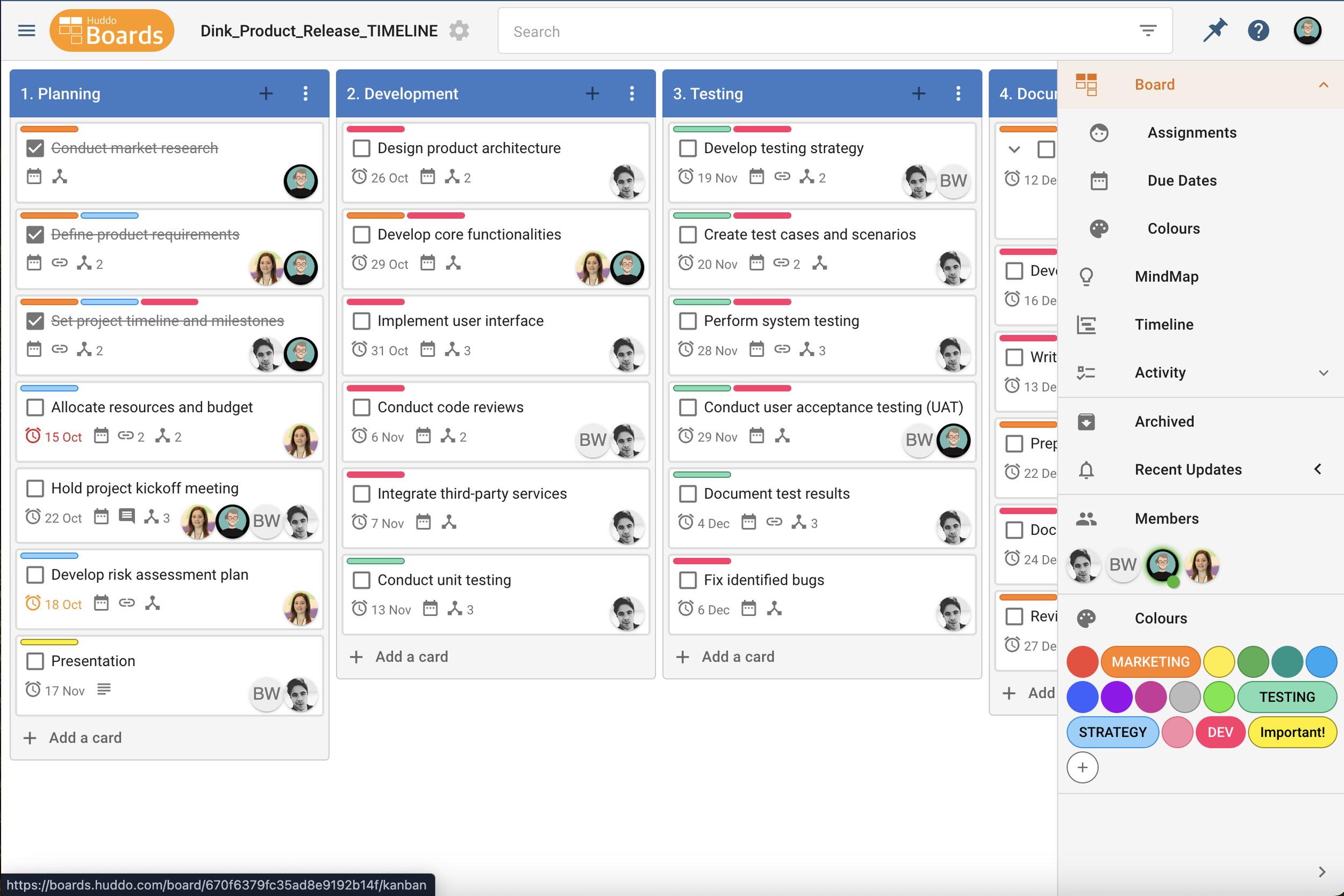The image size is (1344, 896).
Task: Open the Development column options menu
Action: click(632, 93)
